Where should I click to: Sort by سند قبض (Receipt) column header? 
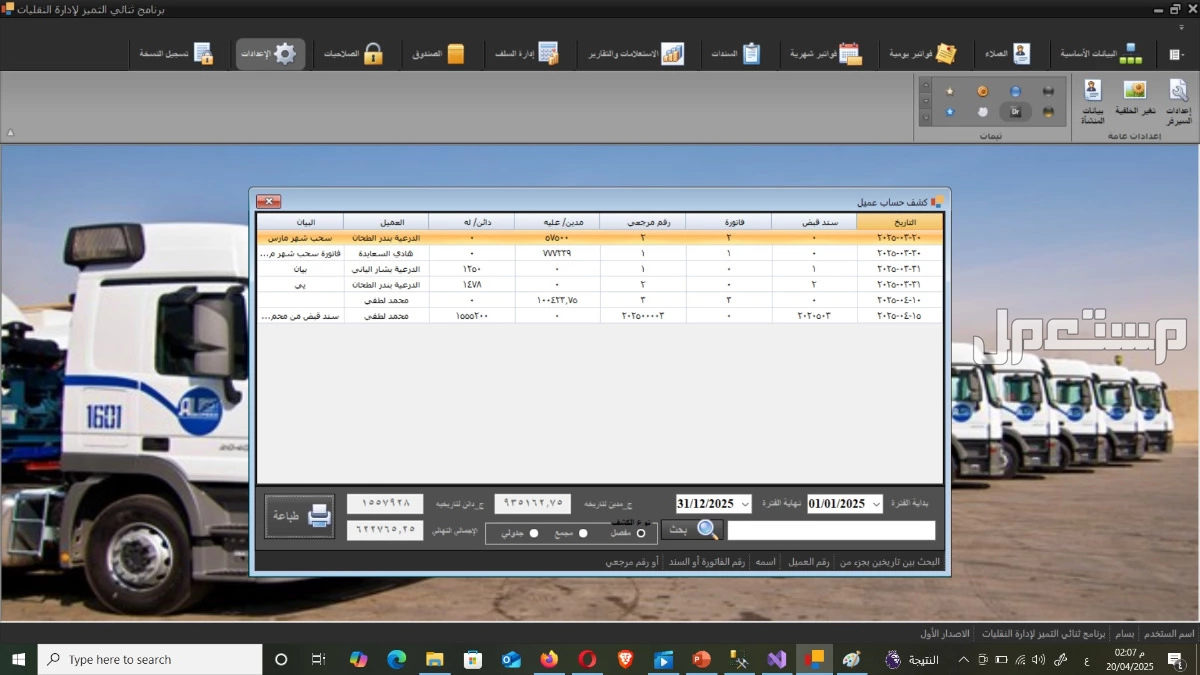coord(814,222)
